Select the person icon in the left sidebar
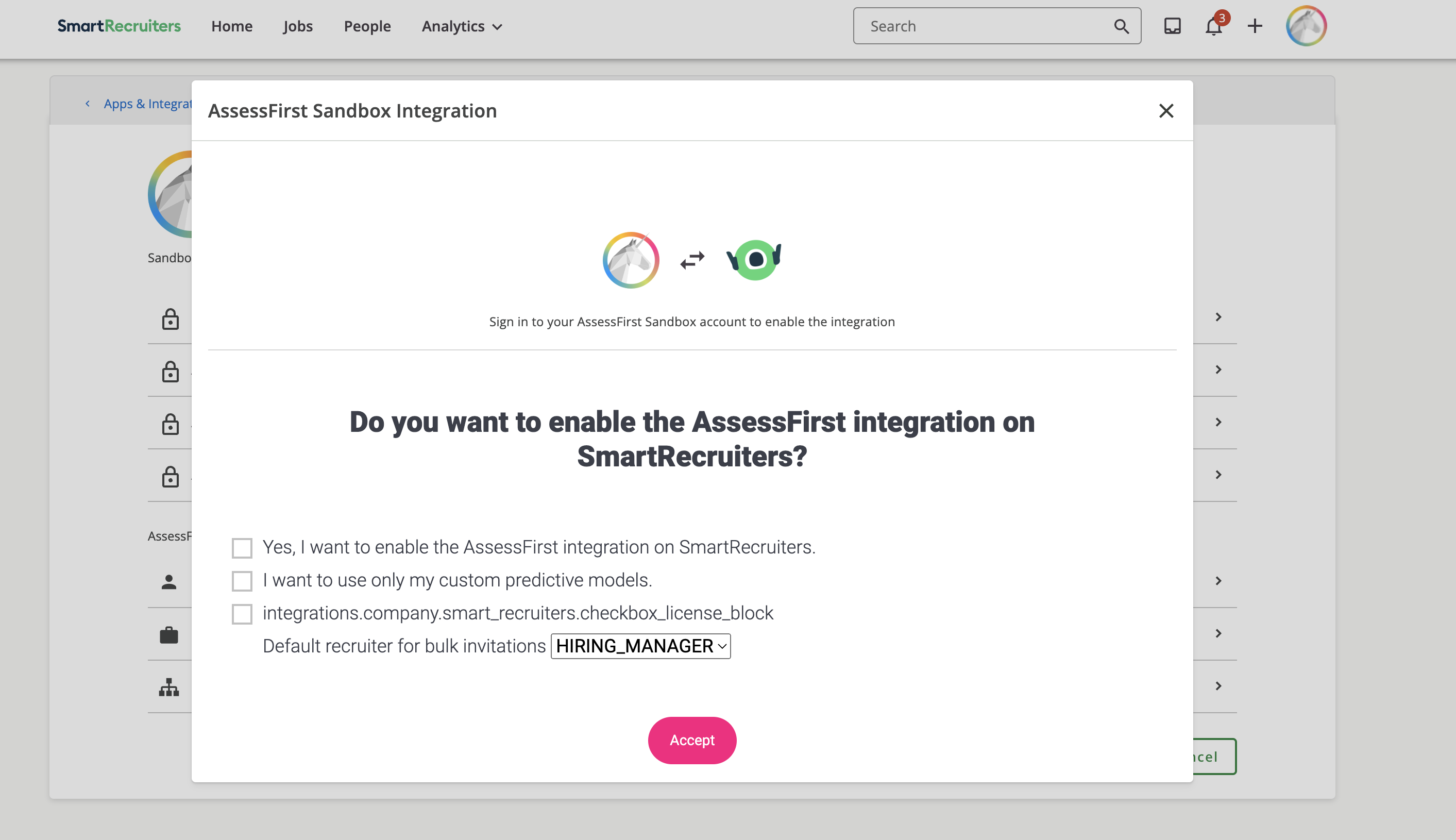Viewport: 1456px width, 840px height. [169, 582]
